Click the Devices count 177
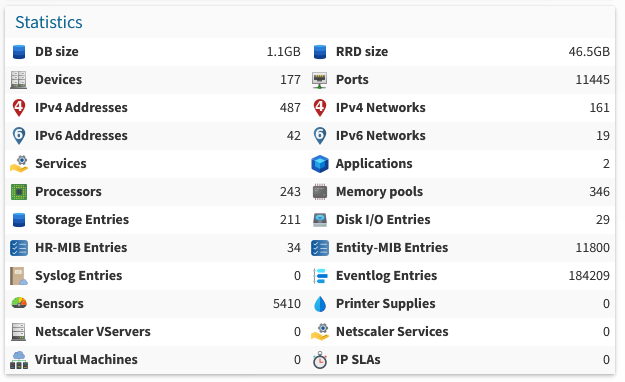This screenshot has width=625, height=382. click(290, 80)
